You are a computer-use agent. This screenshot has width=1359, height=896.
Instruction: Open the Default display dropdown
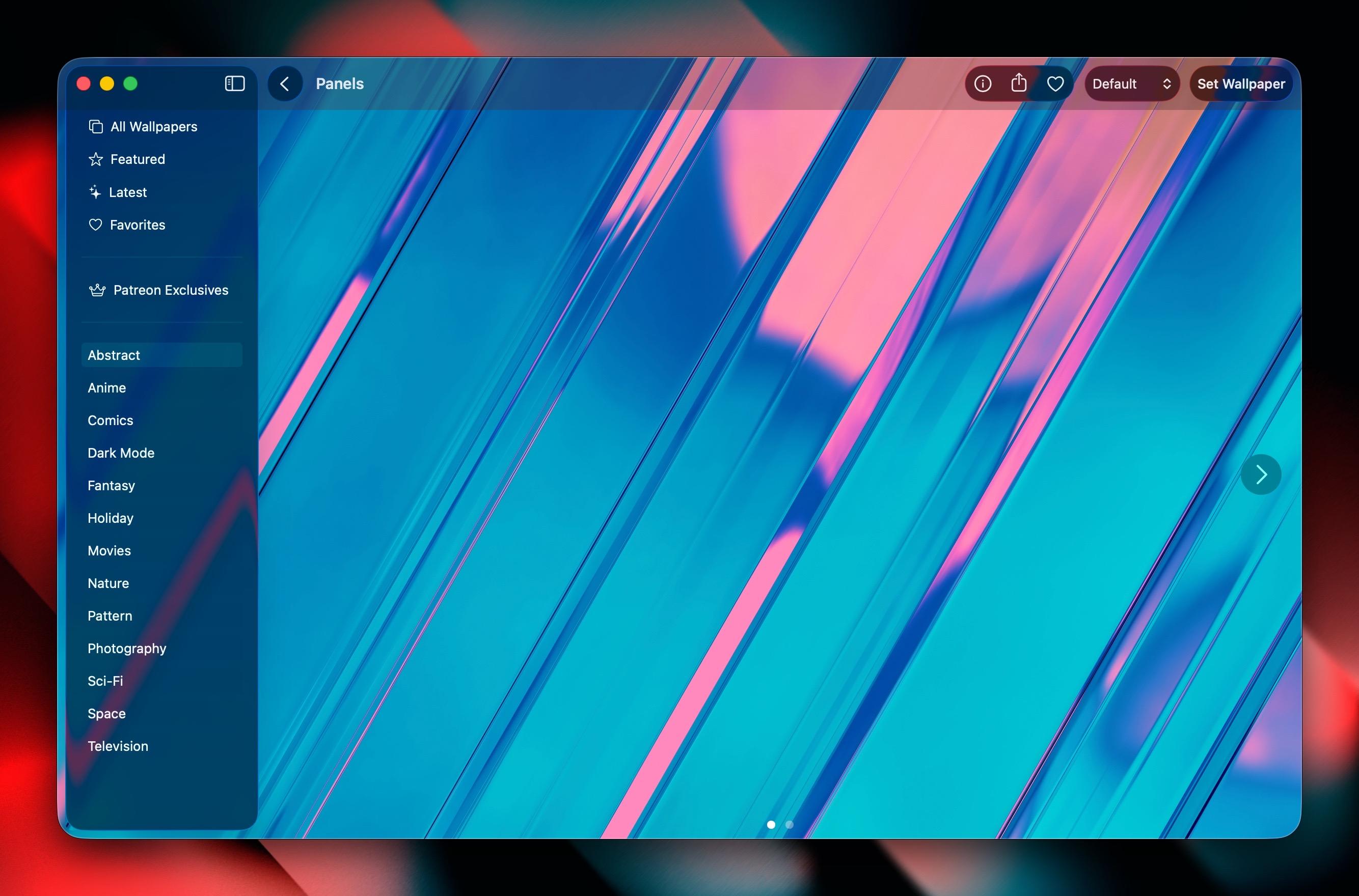tap(1132, 84)
